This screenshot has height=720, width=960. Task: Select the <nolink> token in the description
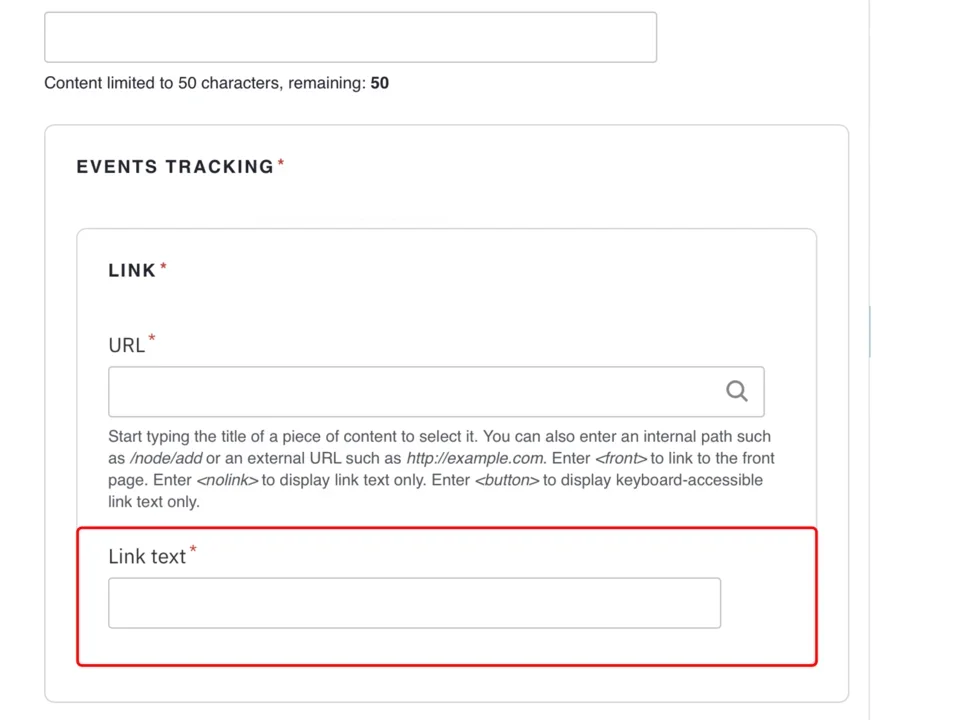(x=226, y=480)
